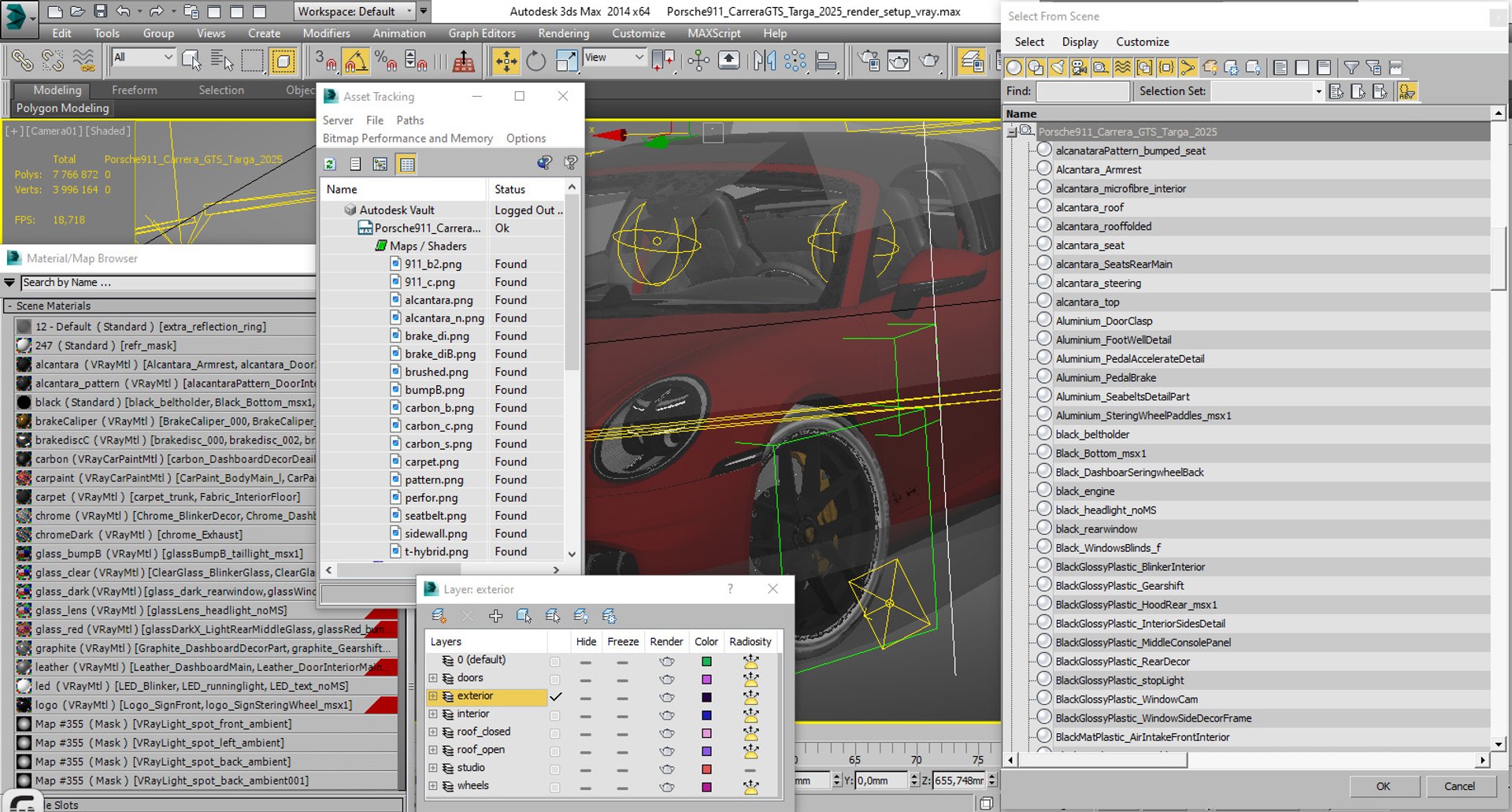
Task: Open the Selection Set dropdown
Action: 1317,91
